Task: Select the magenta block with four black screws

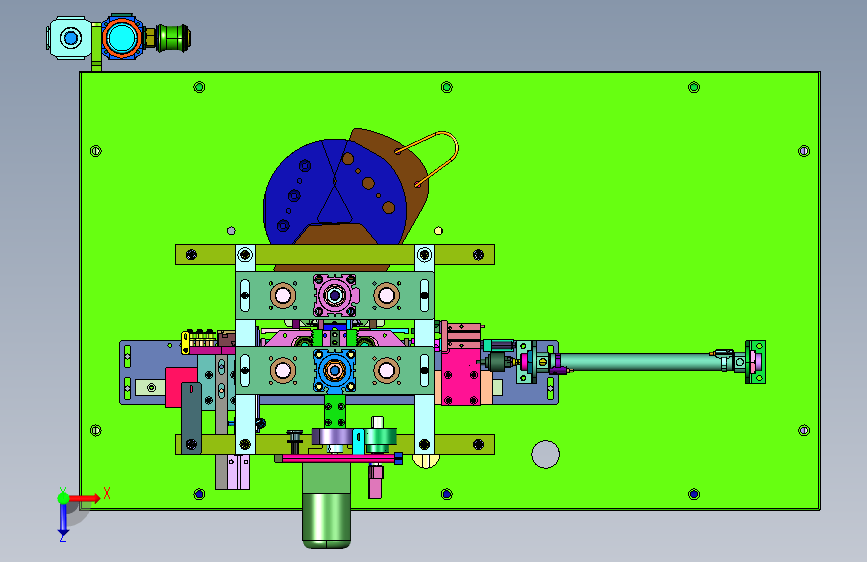Action: pos(460,379)
